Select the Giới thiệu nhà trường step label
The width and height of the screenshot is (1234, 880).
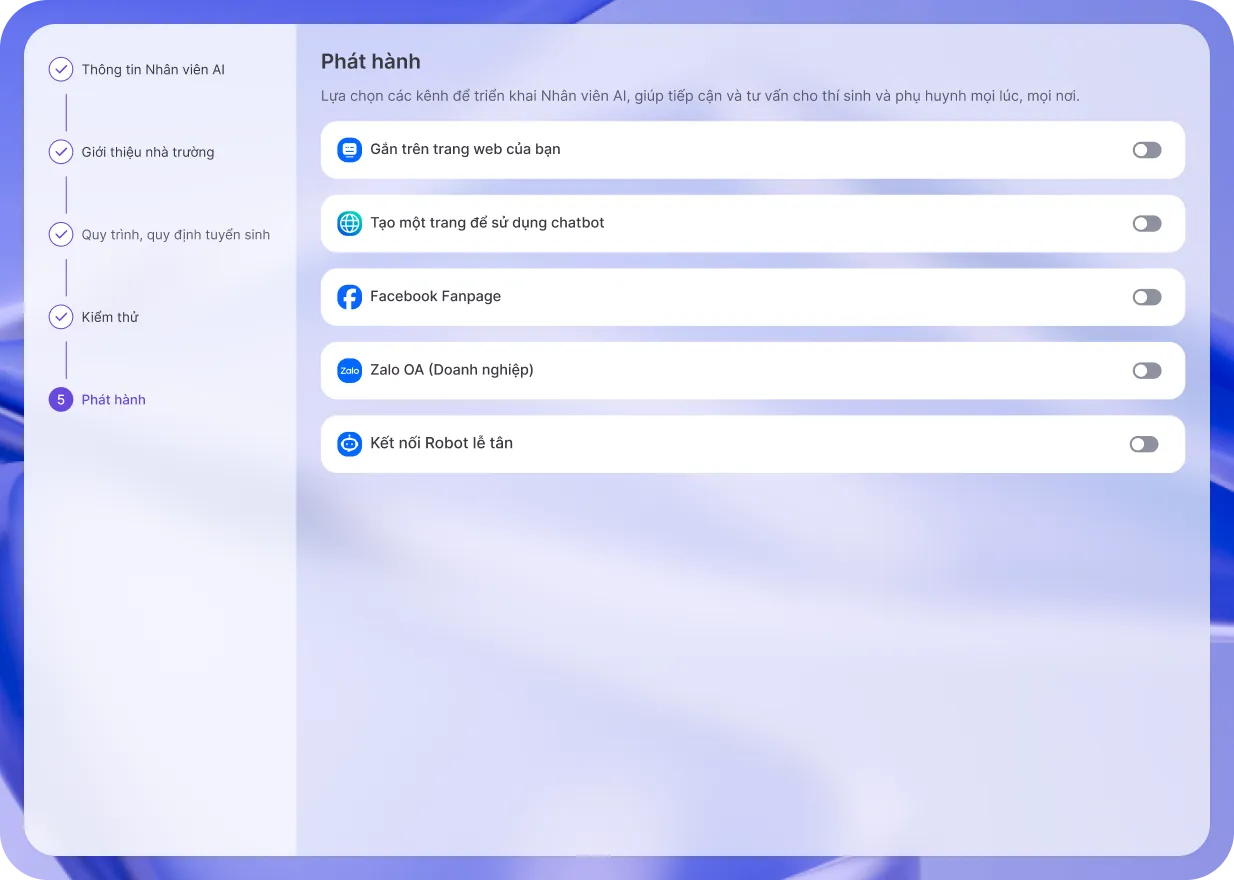[x=148, y=152]
